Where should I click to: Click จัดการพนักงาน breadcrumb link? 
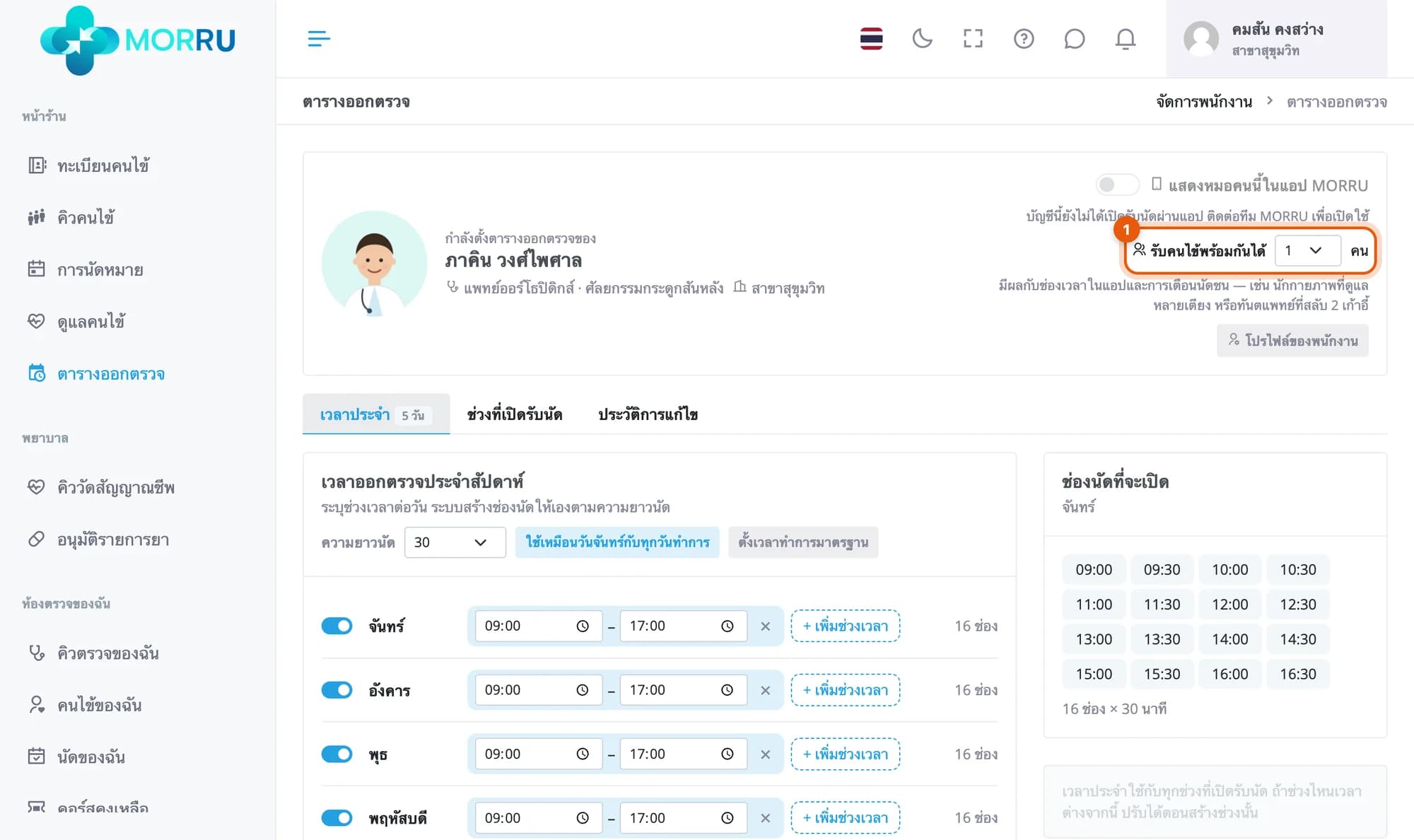1204,102
